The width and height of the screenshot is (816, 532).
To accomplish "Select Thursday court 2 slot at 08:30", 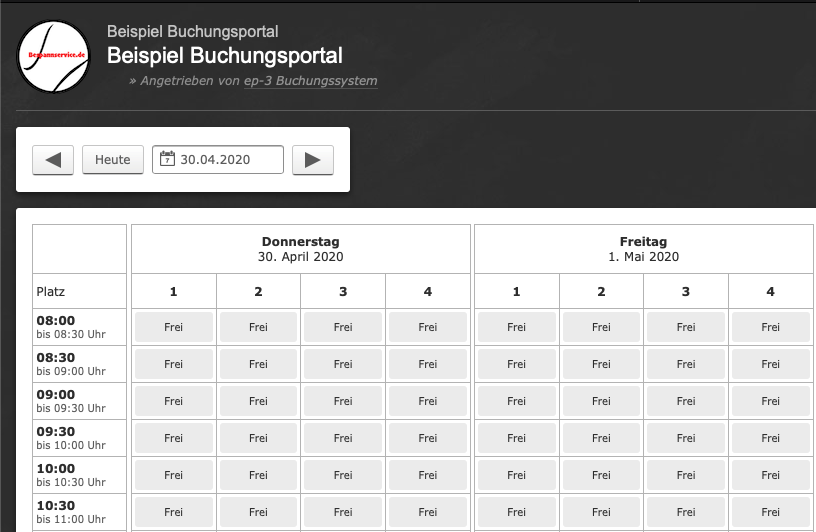I will [x=258, y=364].
